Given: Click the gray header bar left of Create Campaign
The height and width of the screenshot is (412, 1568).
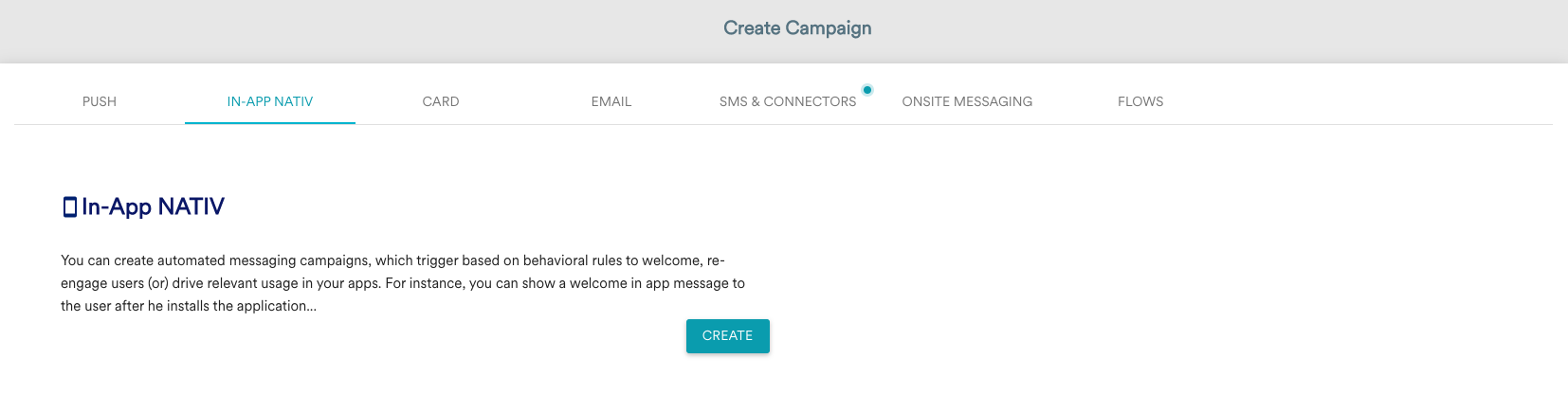Looking at the screenshot, I should 360,31.
